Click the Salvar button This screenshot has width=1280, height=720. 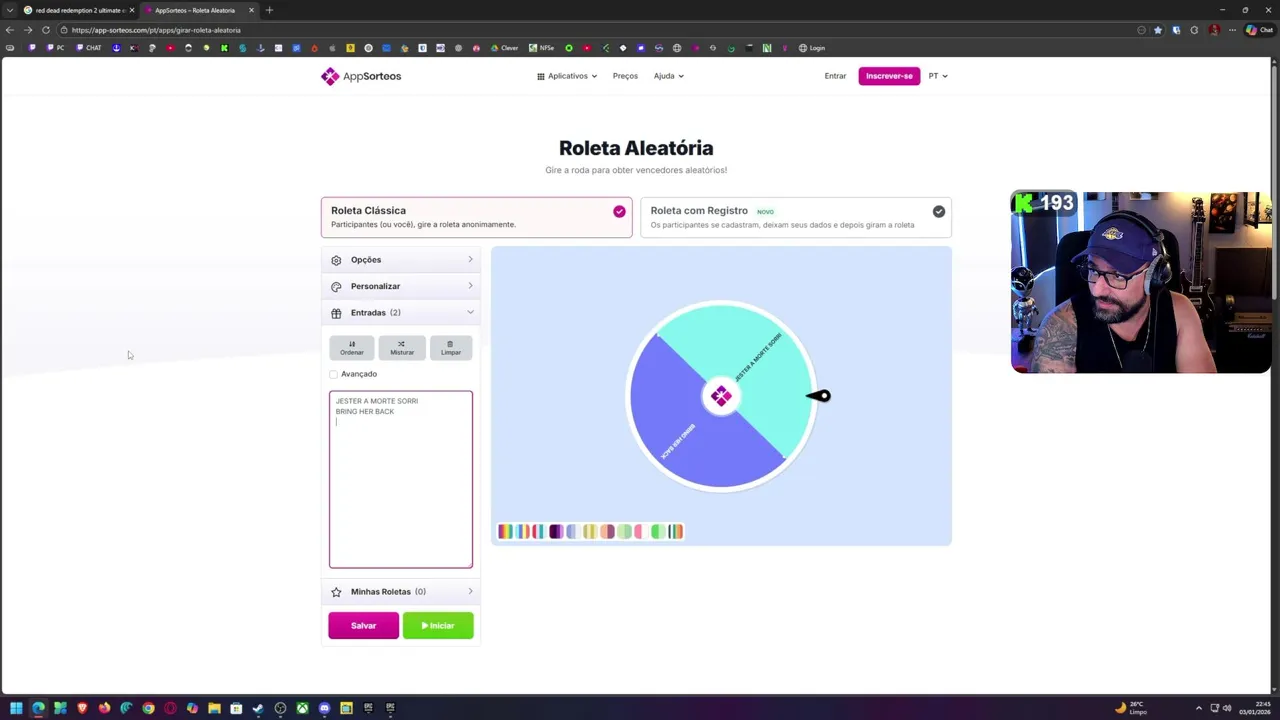click(x=363, y=625)
